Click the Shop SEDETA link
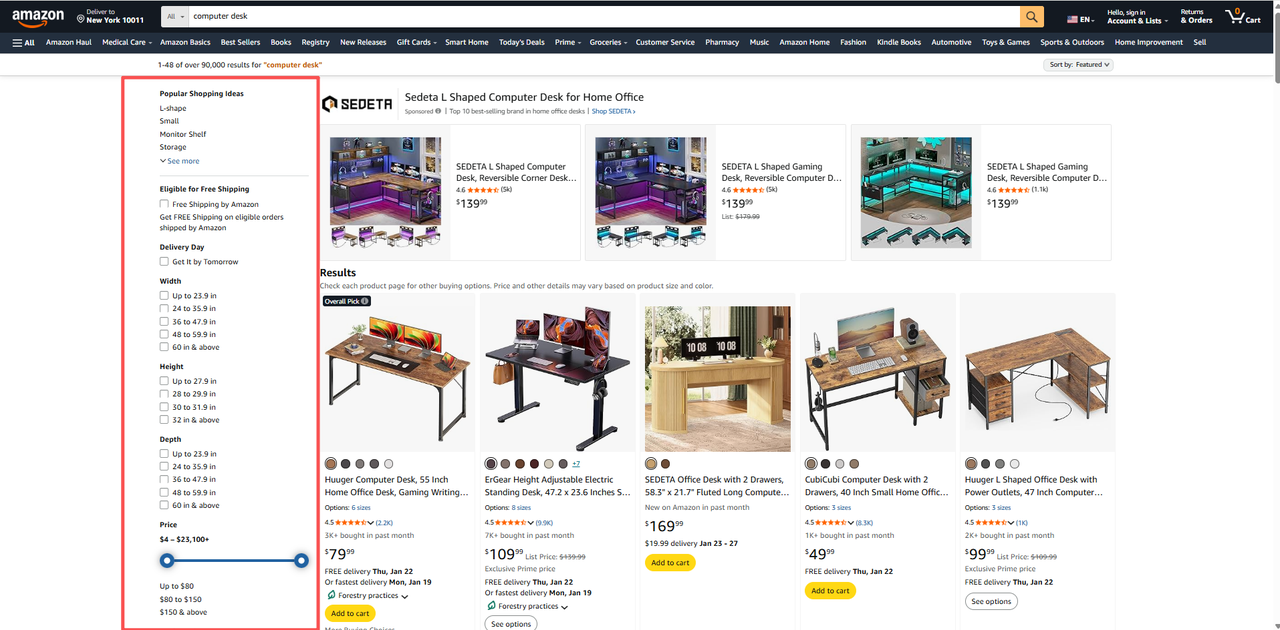 click(613, 111)
